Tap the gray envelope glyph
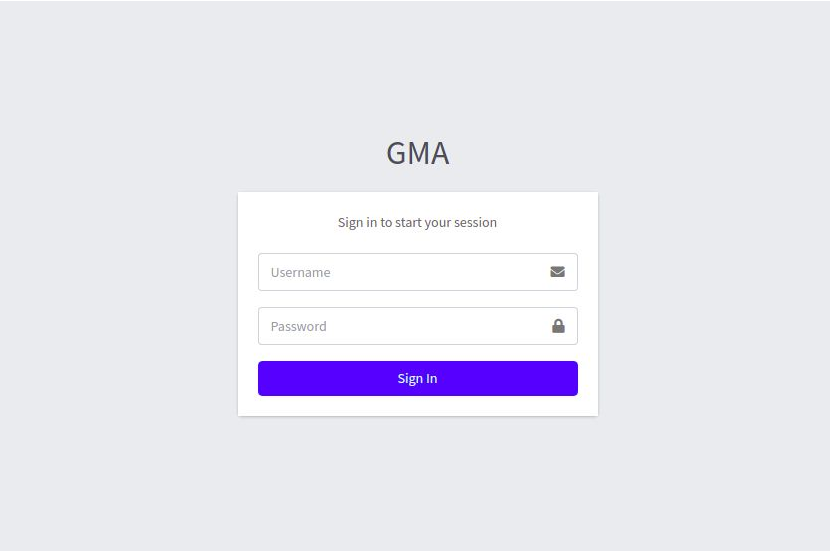 [x=557, y=272]
